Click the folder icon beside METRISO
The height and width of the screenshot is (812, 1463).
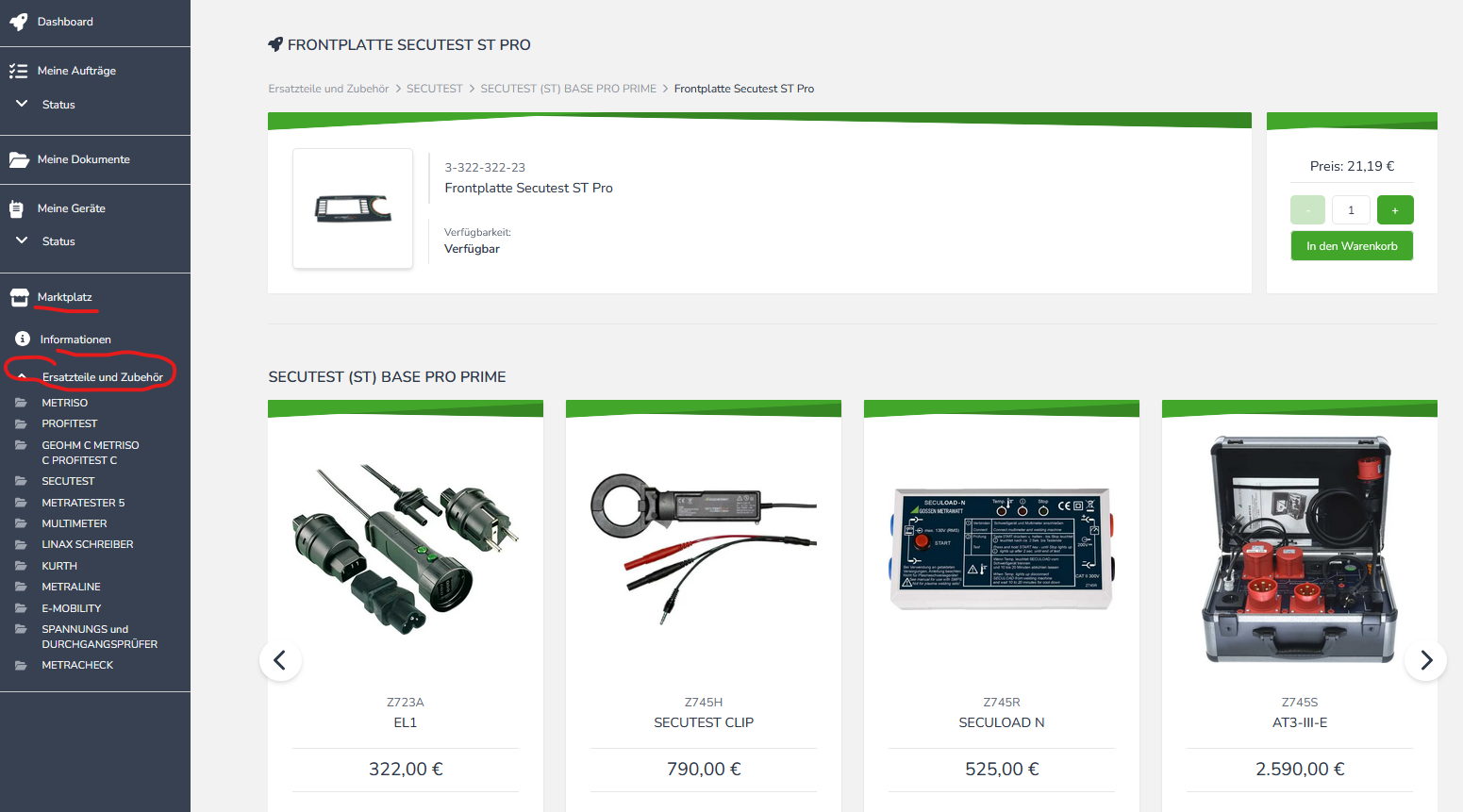click(x=21, y=403)
